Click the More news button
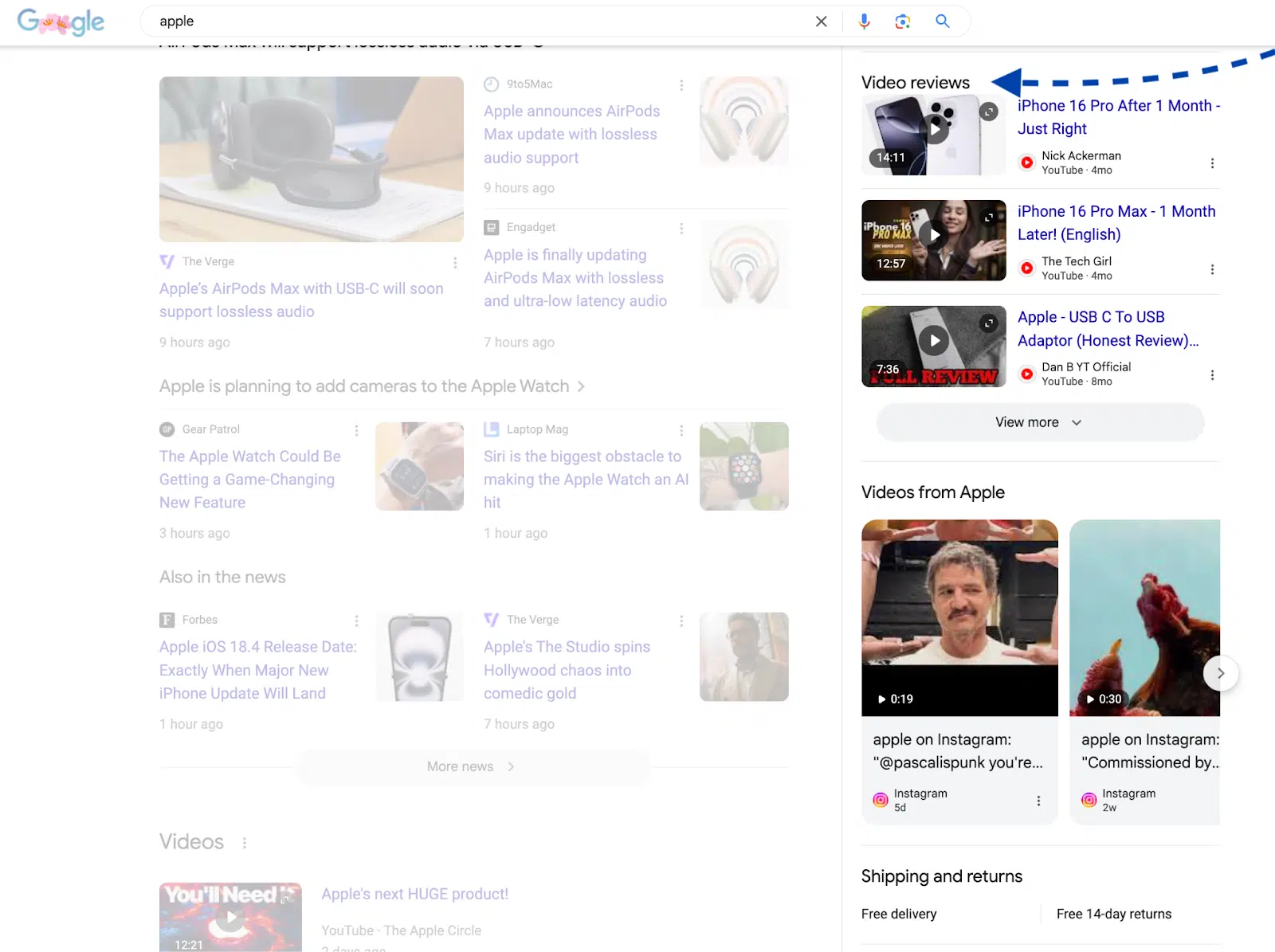 (473, 766)
